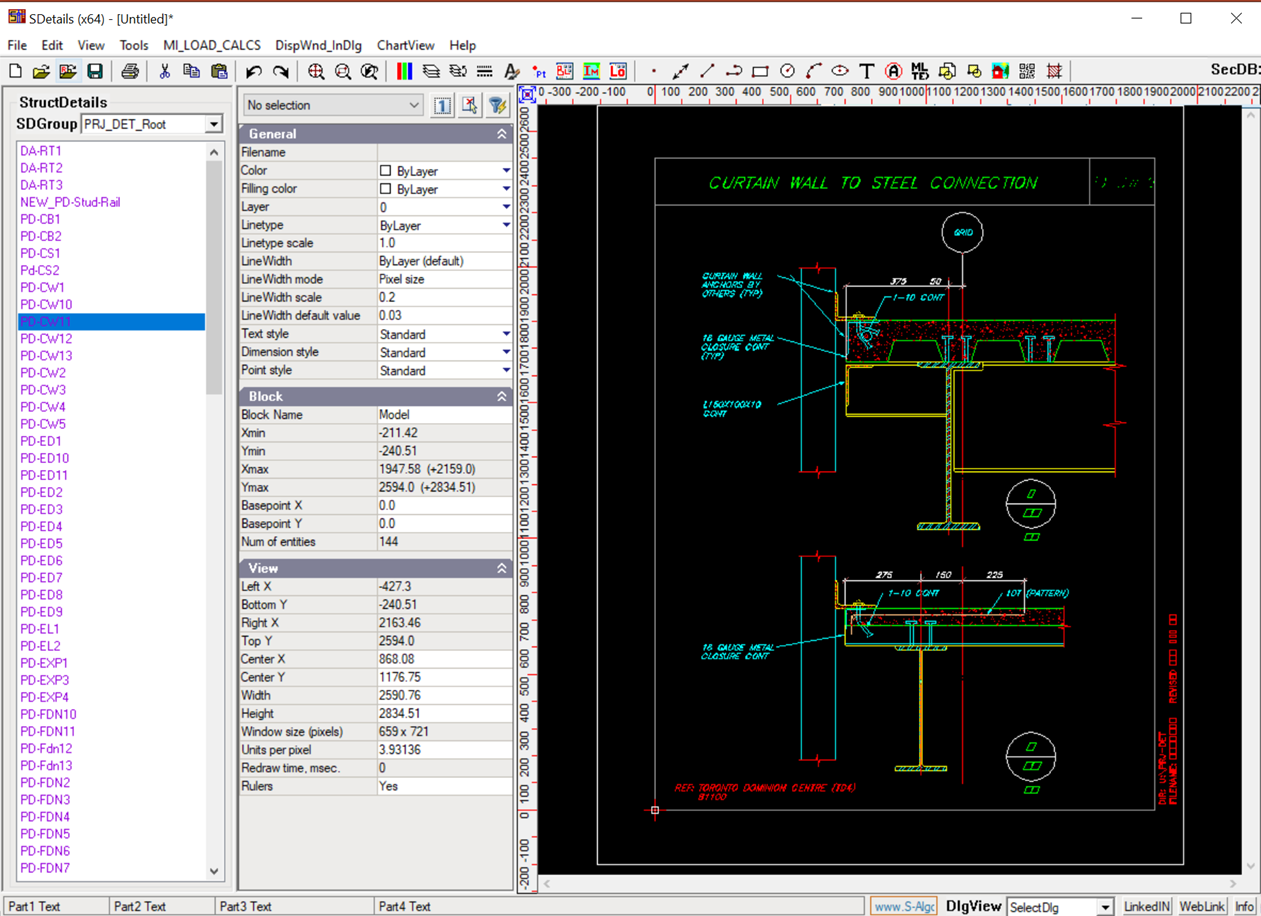Toggle the Filling color ByLayer checkbox
Image resolution: width=1261 pixels, height=916 pixels.
pos(385,189)
